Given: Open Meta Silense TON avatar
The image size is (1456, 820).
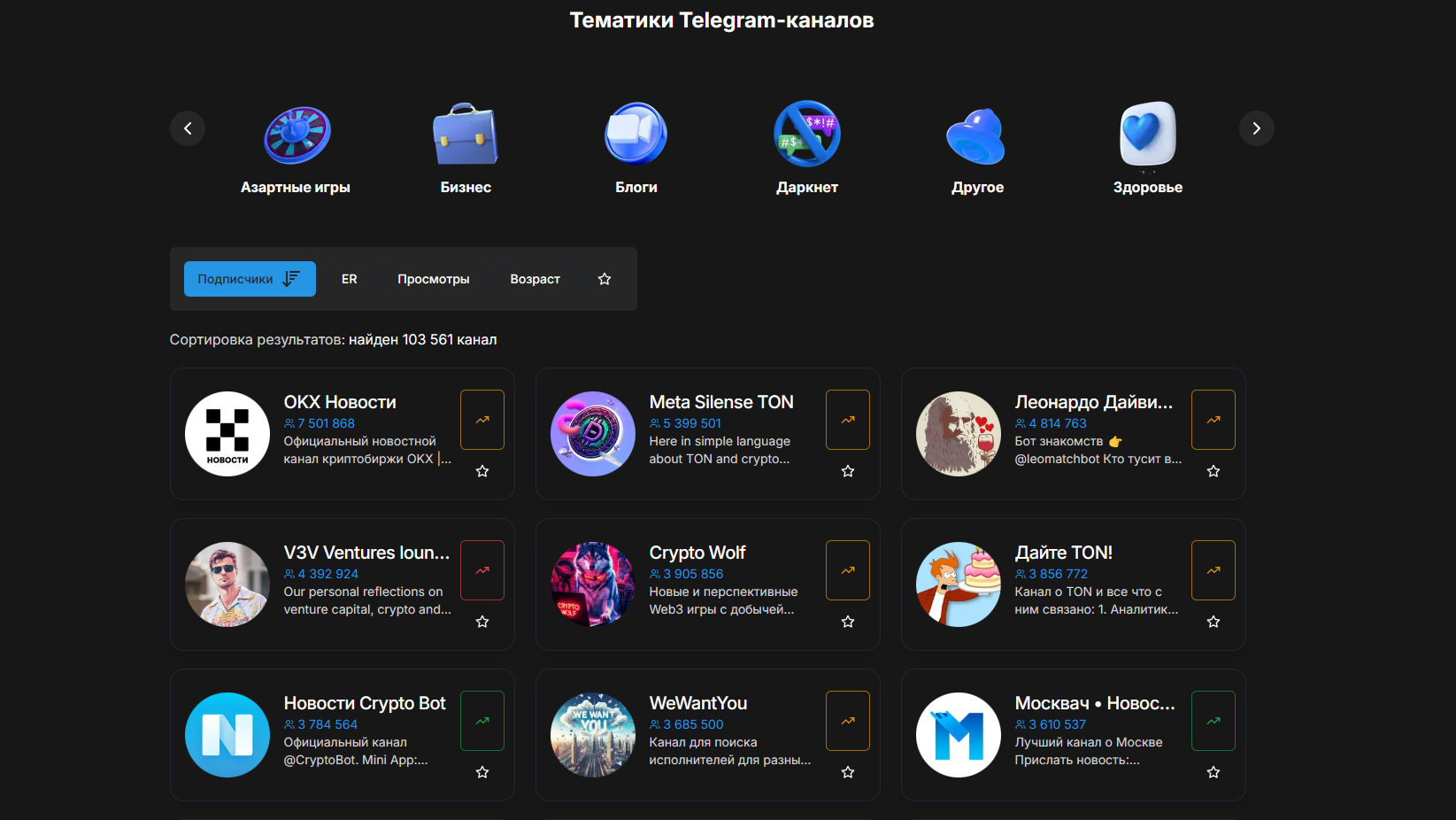Looking at the screenshot, I should (593, 434).
